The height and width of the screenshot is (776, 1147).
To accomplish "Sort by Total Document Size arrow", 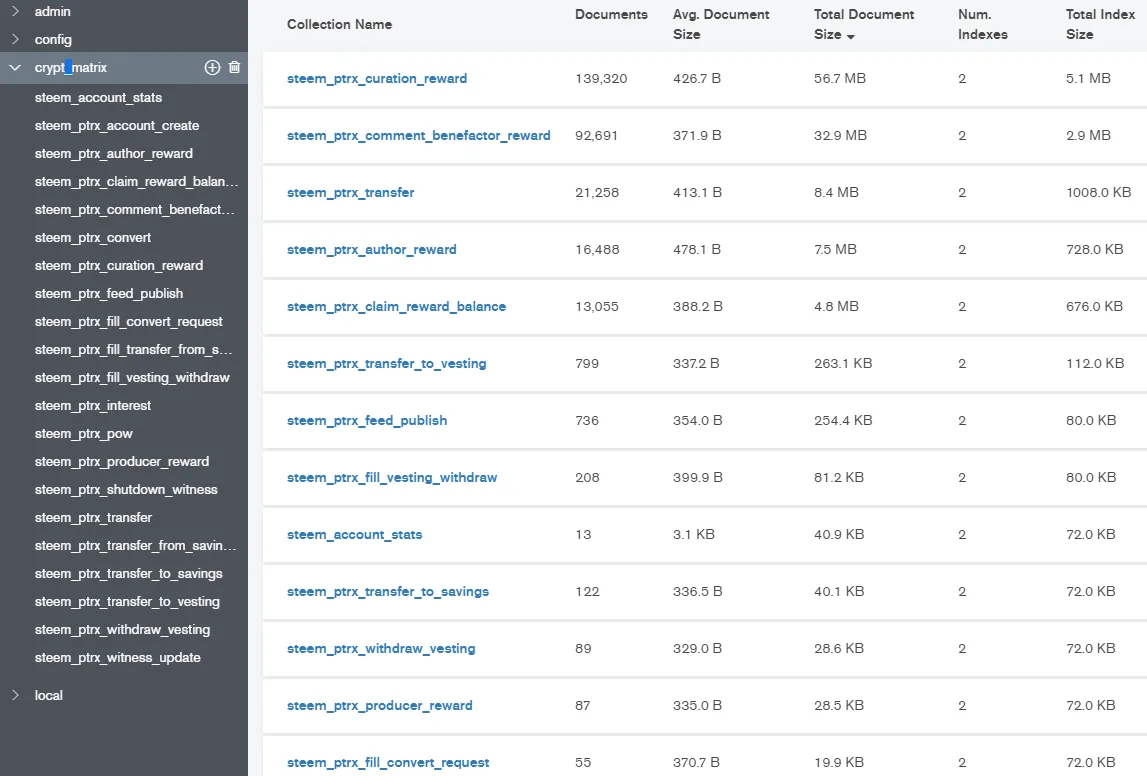I will 851,36.
